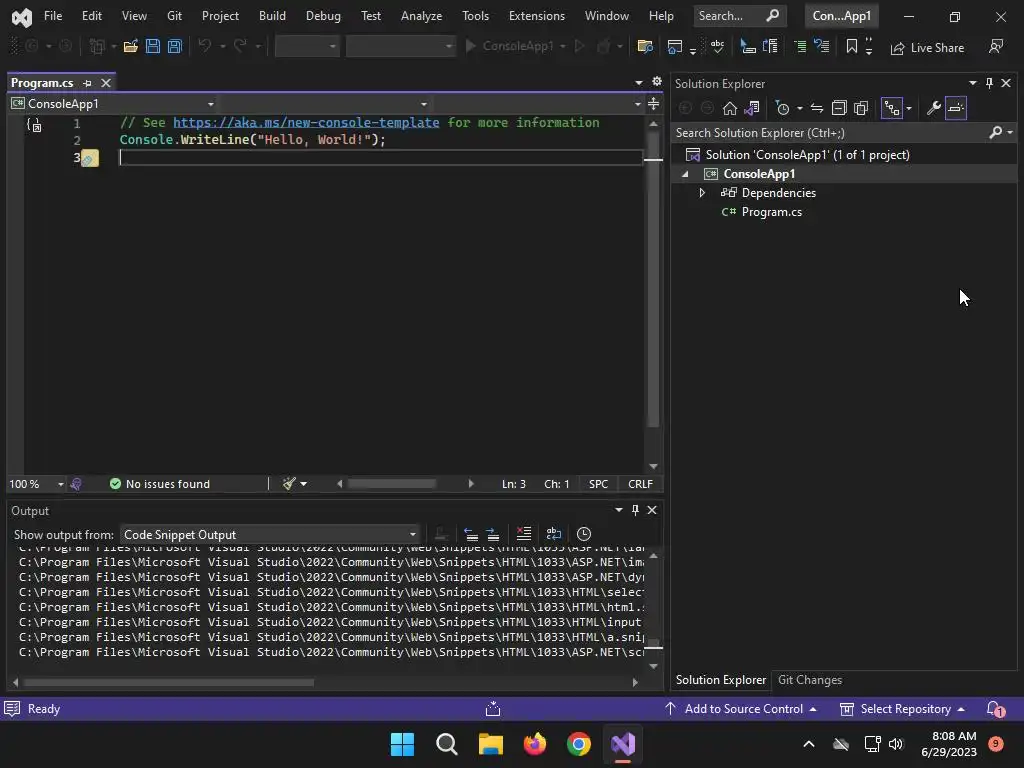Click Sync with Active Document icon

tap(817, 108)
